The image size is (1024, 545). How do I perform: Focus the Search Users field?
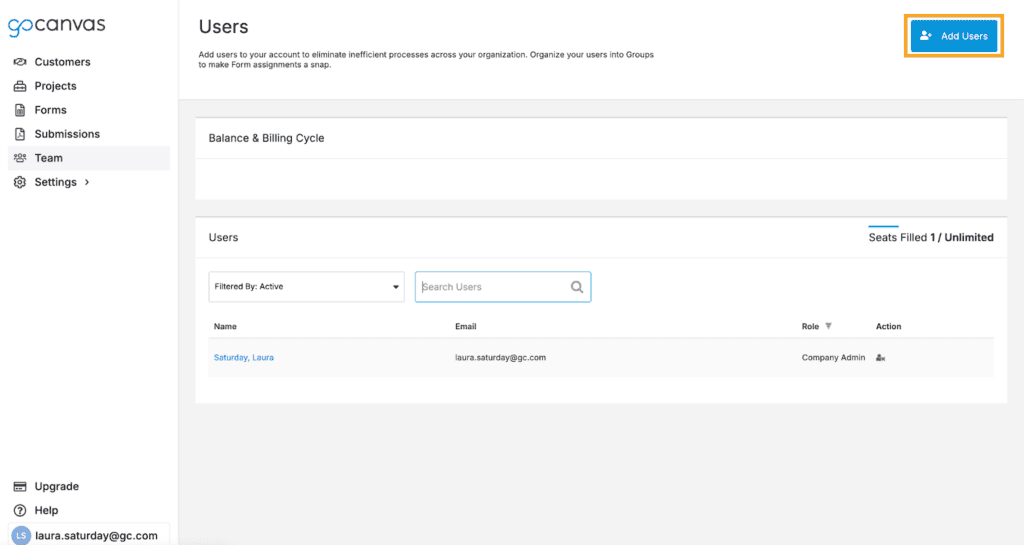tap(503, 287)
